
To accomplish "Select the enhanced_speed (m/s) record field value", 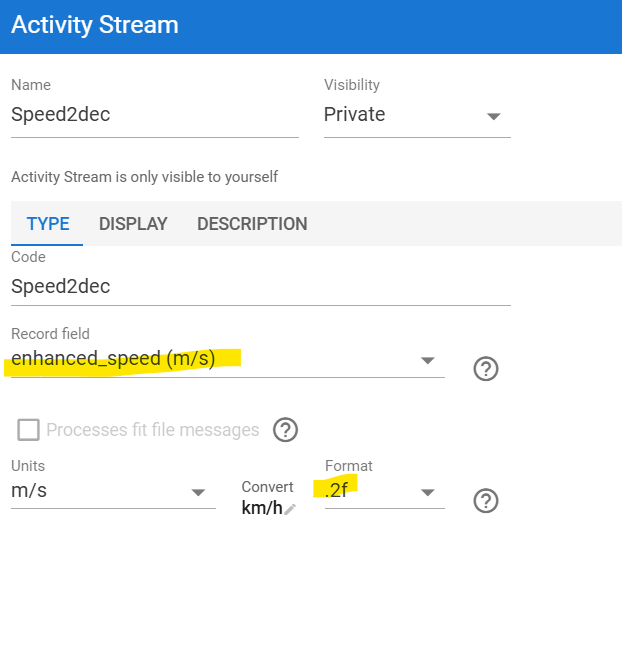I will coord(114,359).
